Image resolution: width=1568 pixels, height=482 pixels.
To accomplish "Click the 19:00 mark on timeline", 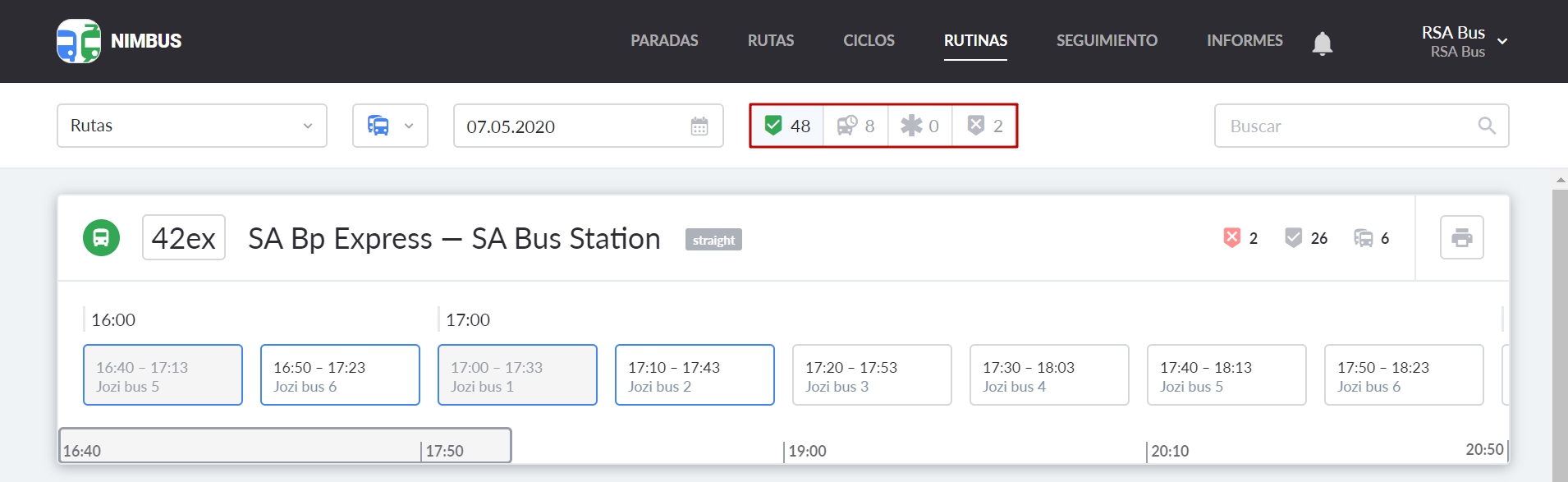I will (807, 451).
